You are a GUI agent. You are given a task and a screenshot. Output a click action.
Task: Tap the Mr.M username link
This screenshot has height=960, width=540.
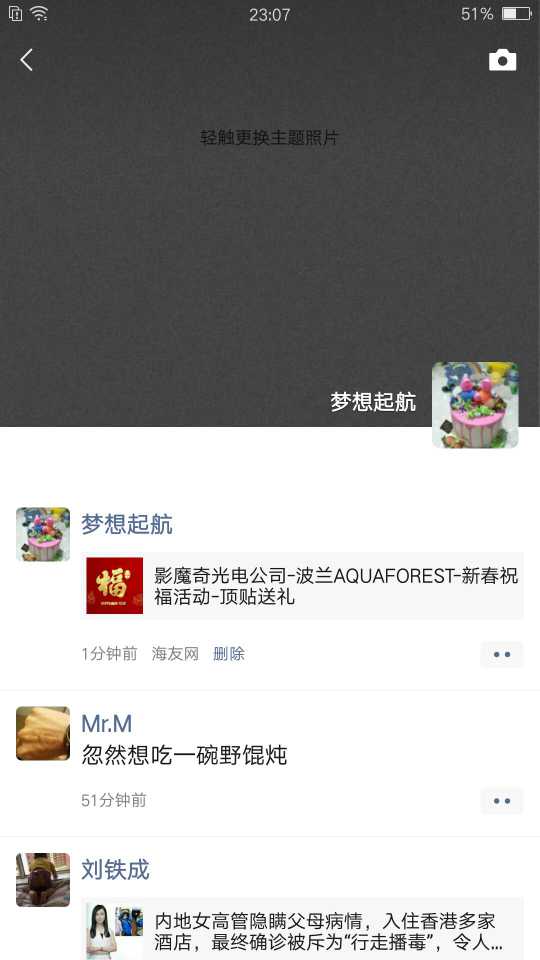click(x=107, y=724)
